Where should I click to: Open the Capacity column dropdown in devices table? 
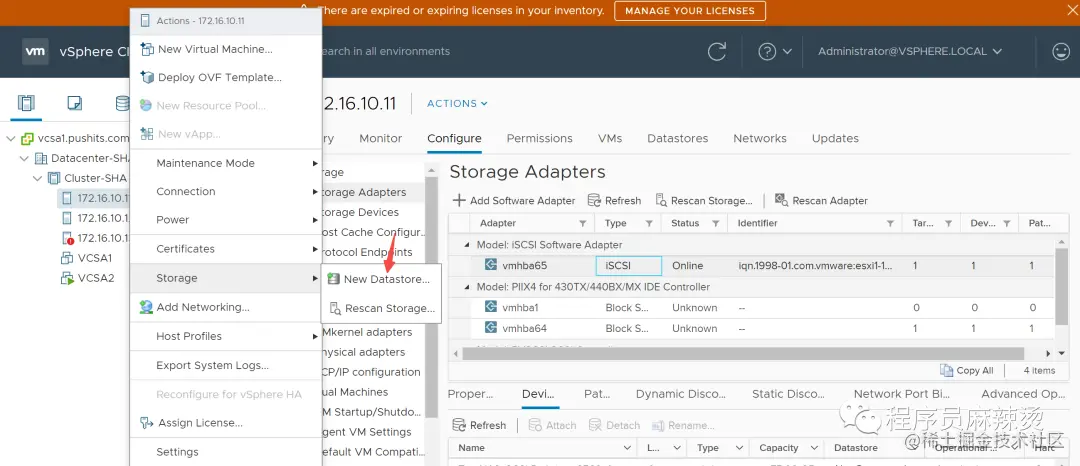(x=814, y=447)
